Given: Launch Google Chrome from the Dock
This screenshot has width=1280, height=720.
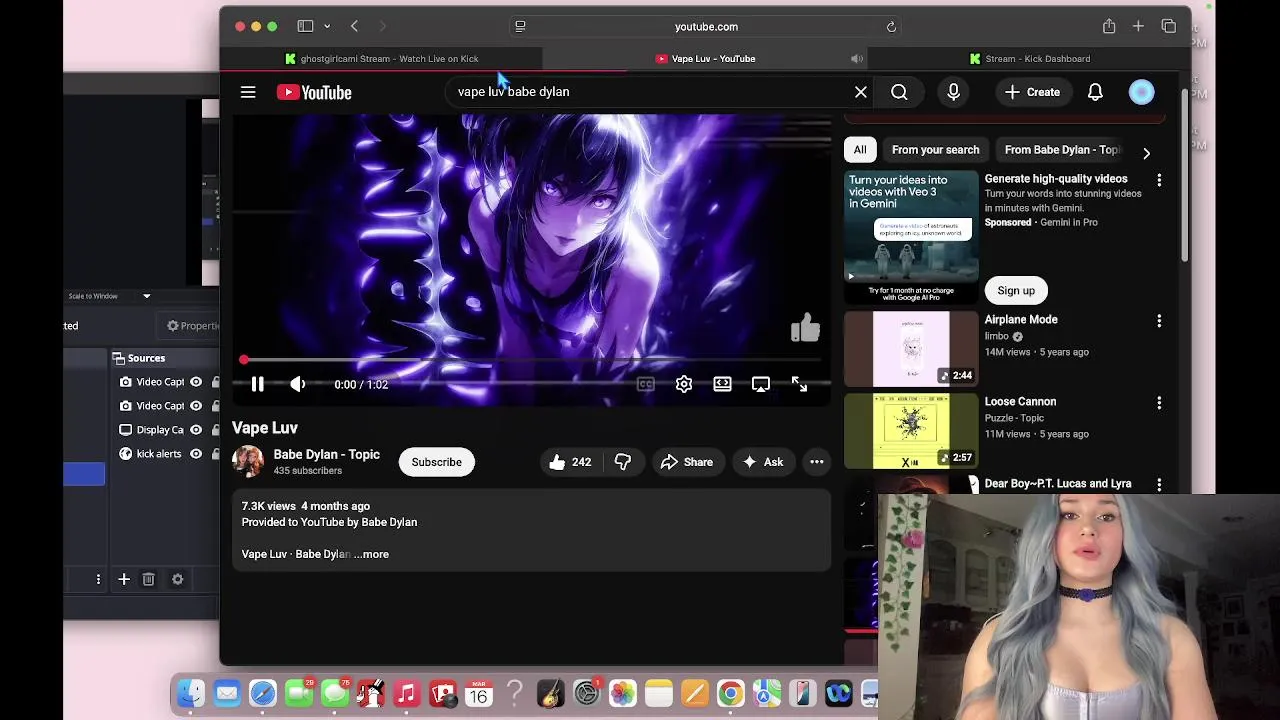Looking at the screenshot, I should 730,693.
